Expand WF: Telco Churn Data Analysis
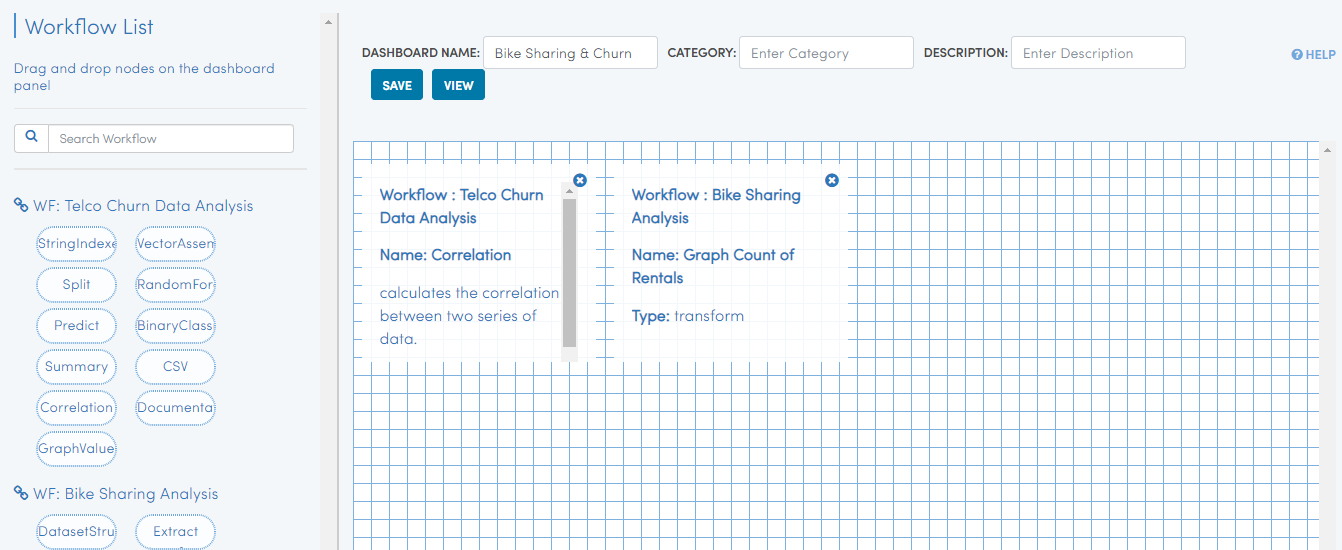Screen dimensions: 1342x550 143,206
